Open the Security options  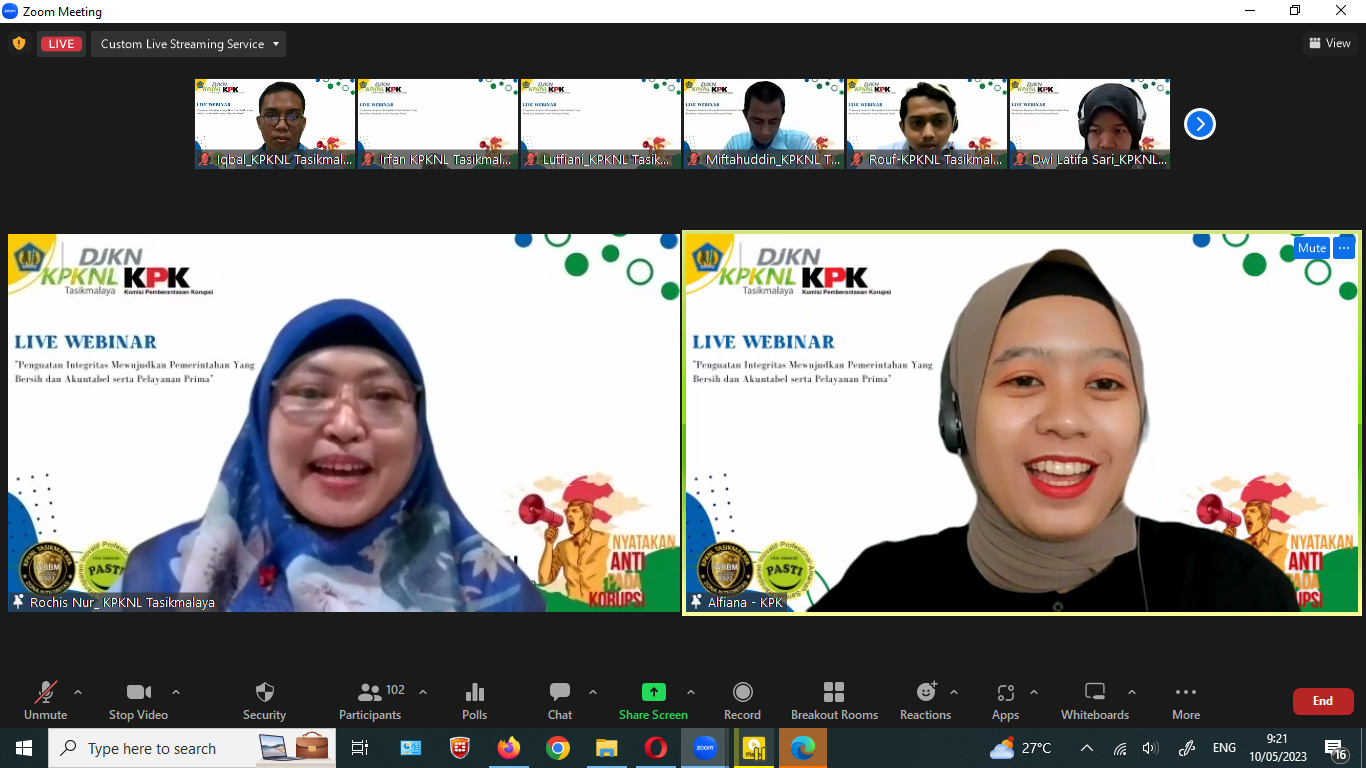click(x=264, y=700)
